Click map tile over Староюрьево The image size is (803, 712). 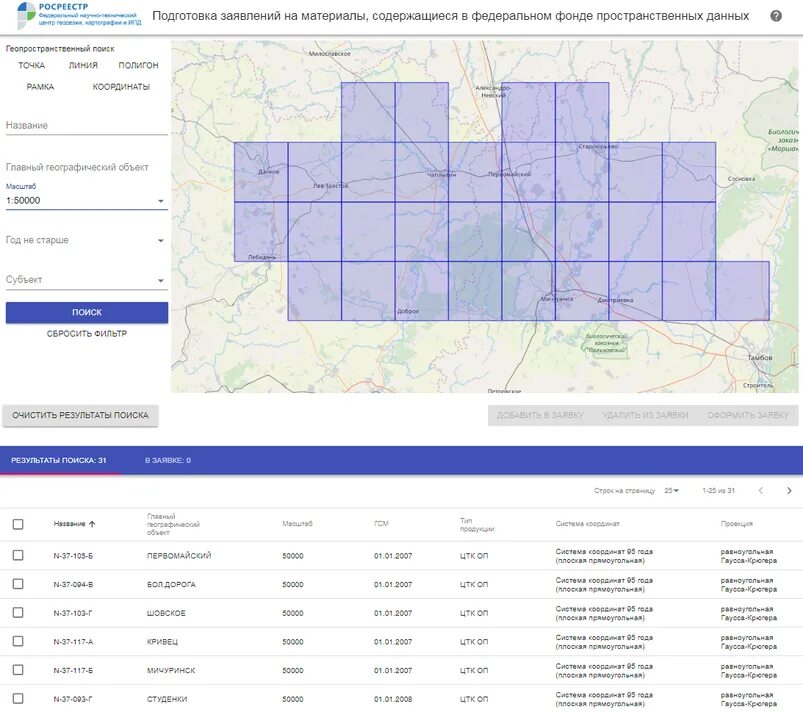click(x=582, y=172)
